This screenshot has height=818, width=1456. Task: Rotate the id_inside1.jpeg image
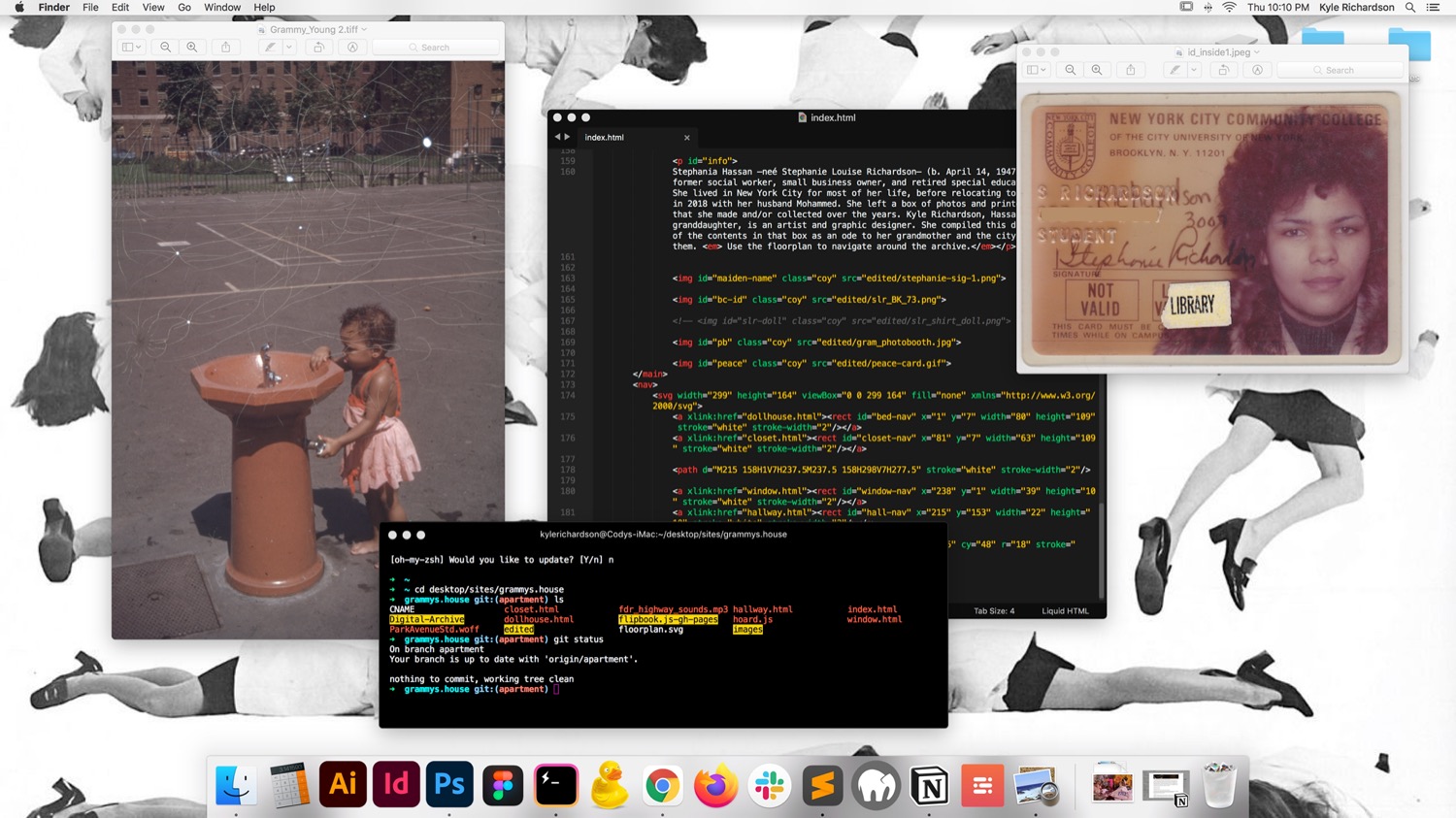(x=1223, y=70)
